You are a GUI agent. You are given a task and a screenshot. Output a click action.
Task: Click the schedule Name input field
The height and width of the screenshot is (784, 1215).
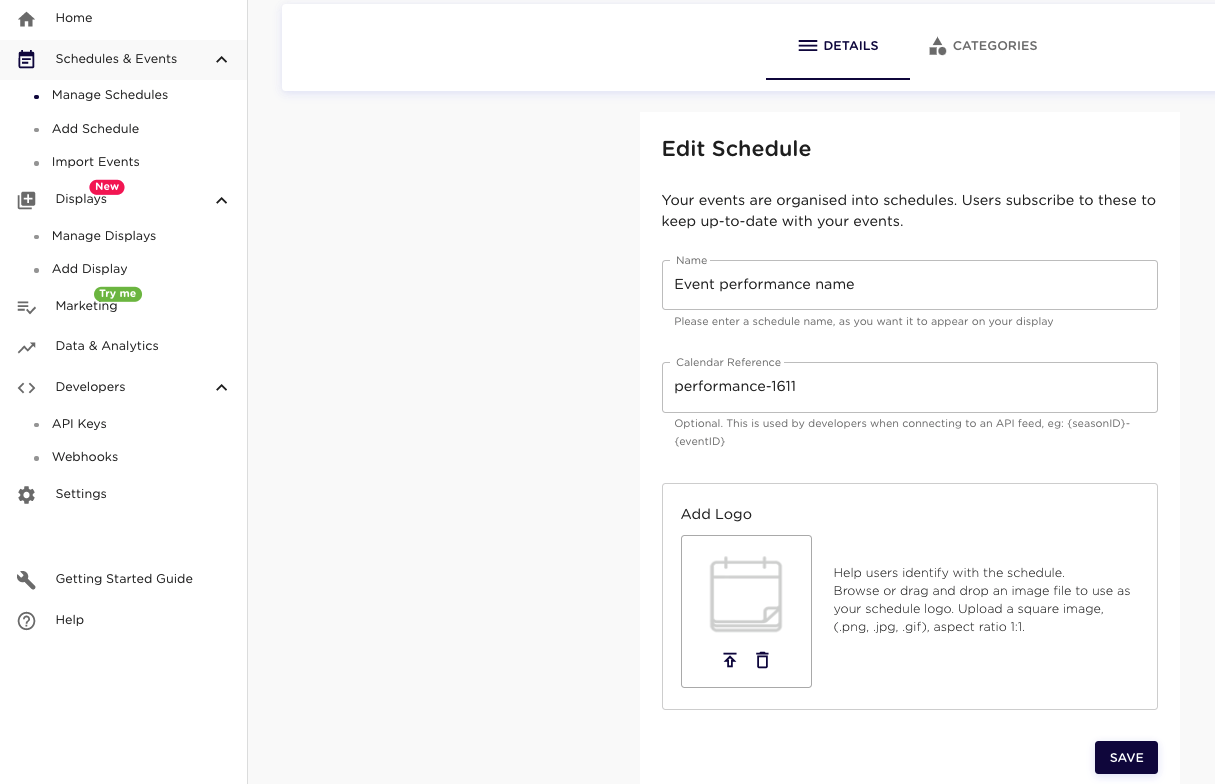909,285
